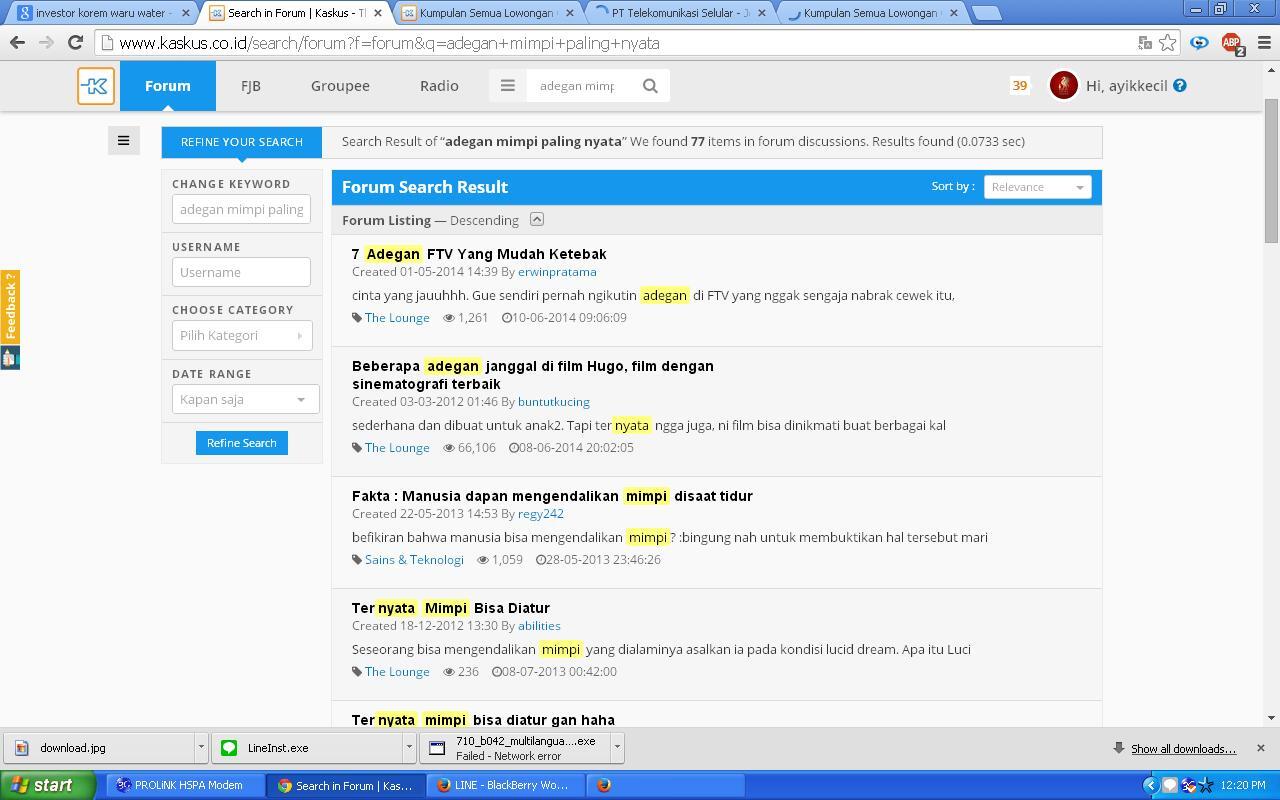This screenshot has height=800, width=1280.
Task: Click Refine Your Search header
Action: tap(242, 142)
